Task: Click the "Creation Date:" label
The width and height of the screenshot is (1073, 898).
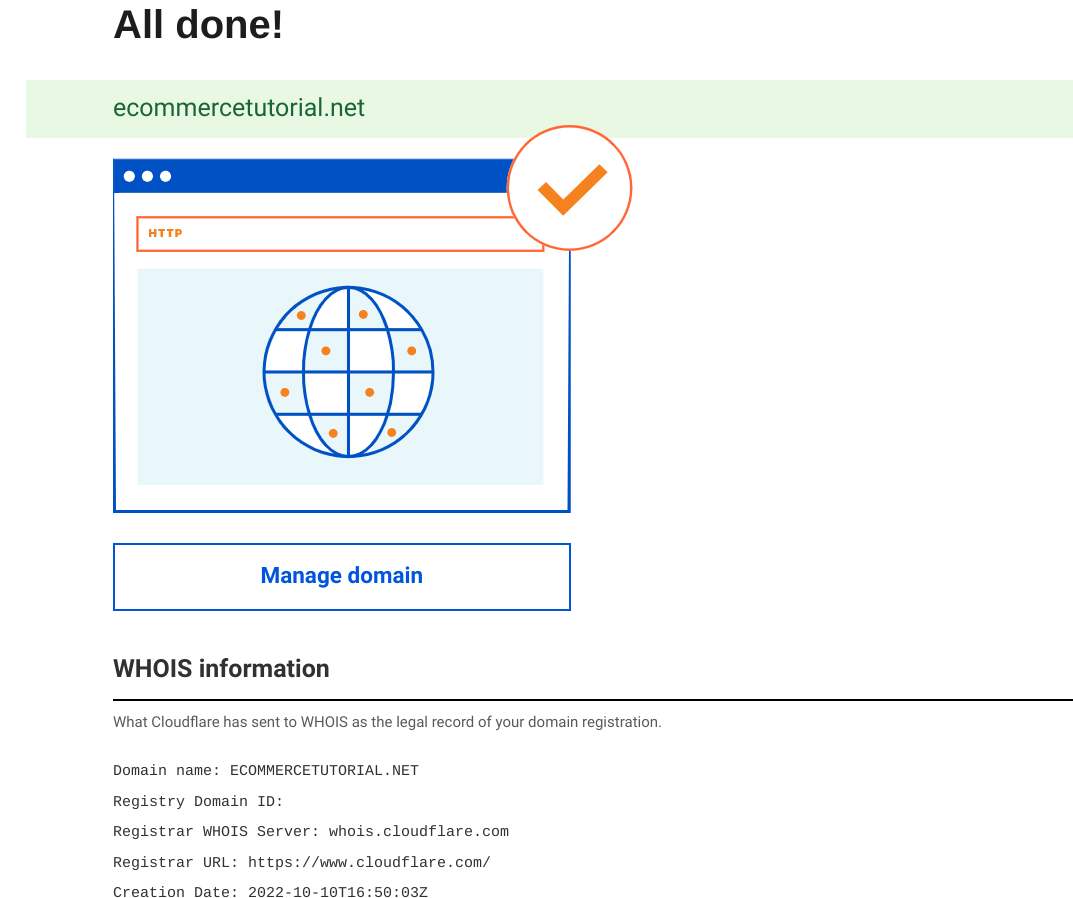Action: tap(176, 892)
